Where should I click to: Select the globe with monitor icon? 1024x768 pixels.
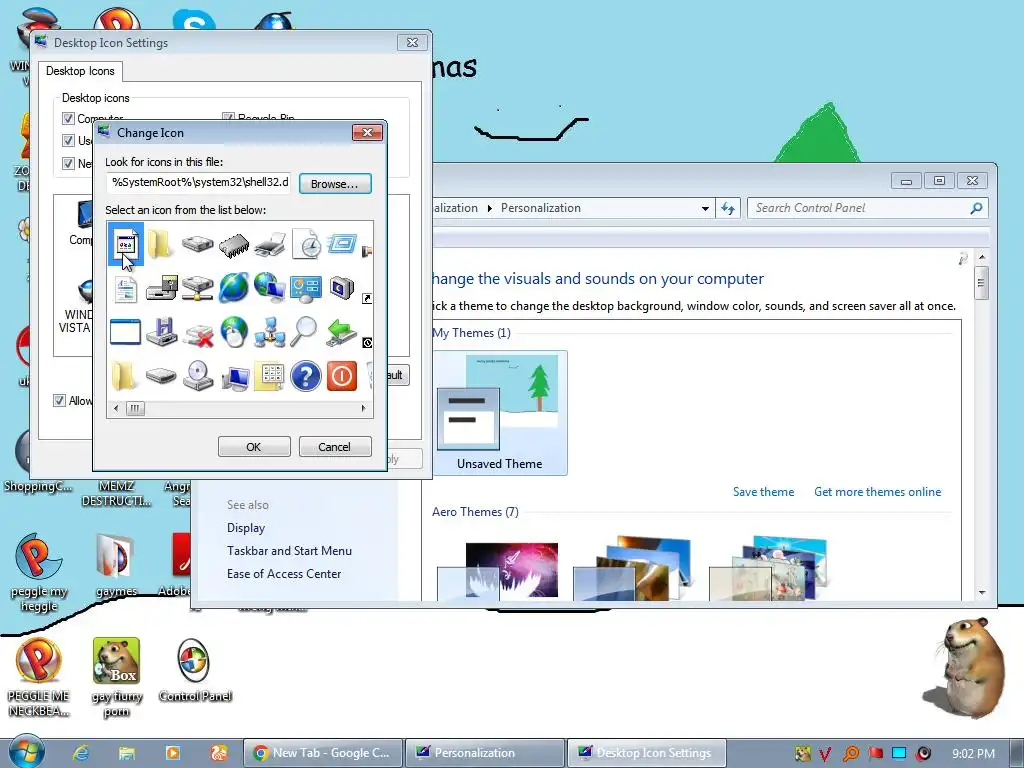point(270,288)
